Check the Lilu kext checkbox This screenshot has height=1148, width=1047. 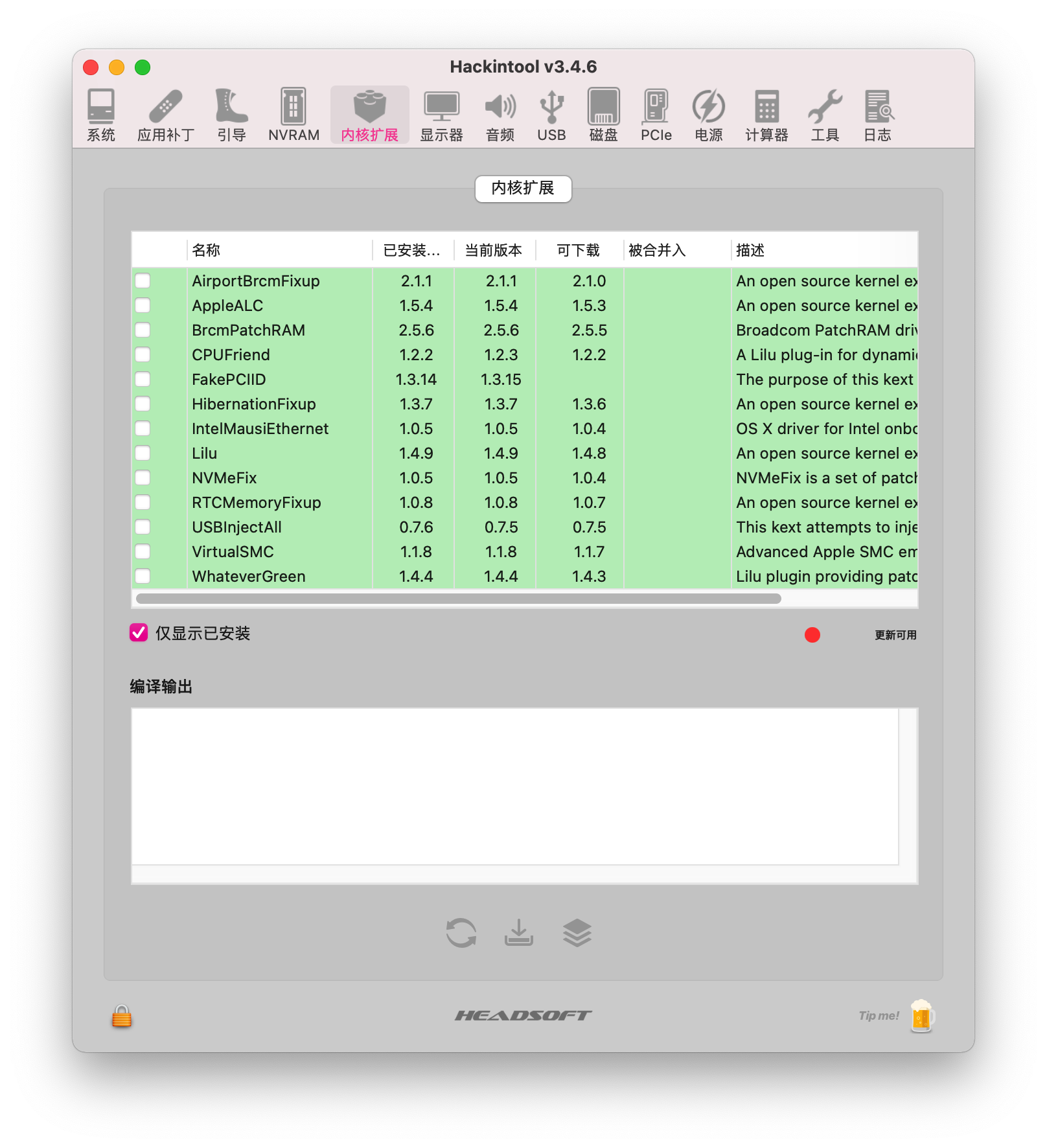click(x=143, y=453)
